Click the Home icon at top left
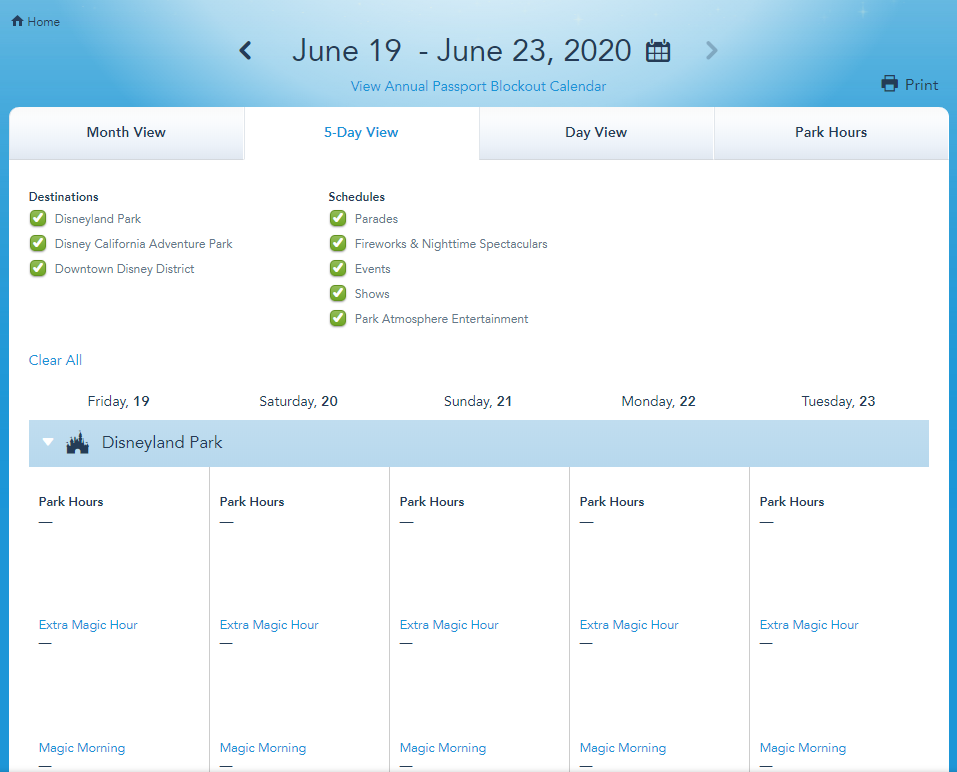The image size is (957, 772). (x=17, y=21)
